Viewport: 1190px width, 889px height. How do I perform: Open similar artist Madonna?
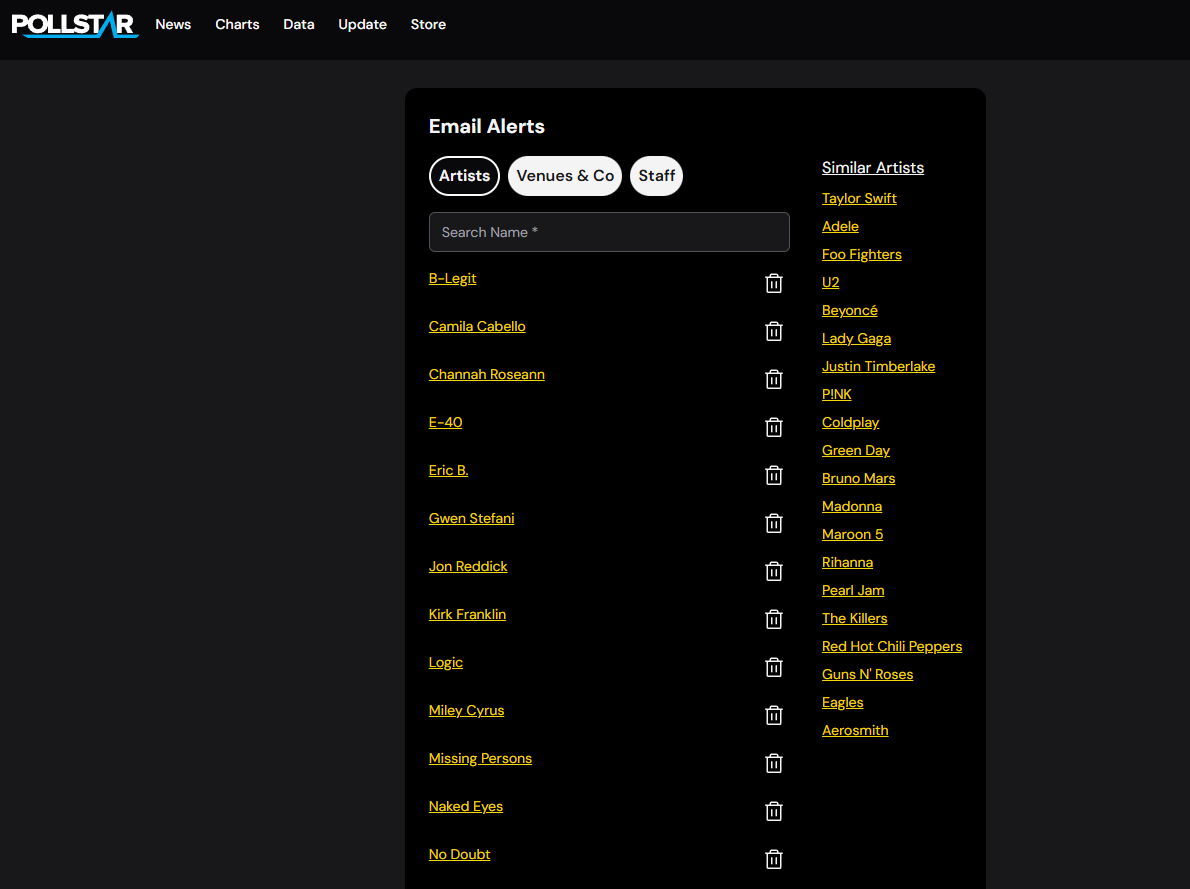[852, 506]
